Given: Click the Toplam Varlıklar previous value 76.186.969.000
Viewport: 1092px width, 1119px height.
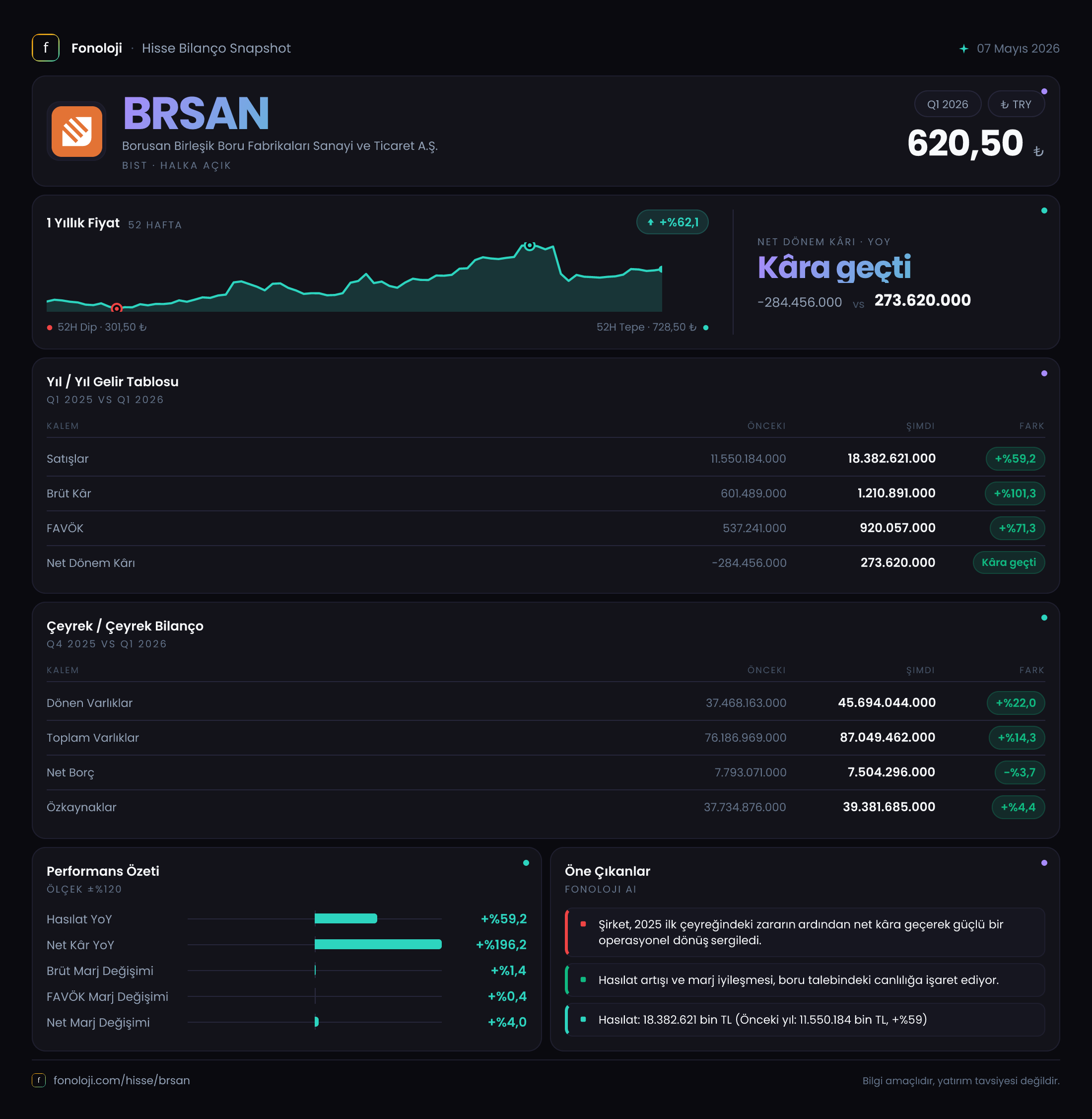Looking at the screenshot, I should (745, 738).
